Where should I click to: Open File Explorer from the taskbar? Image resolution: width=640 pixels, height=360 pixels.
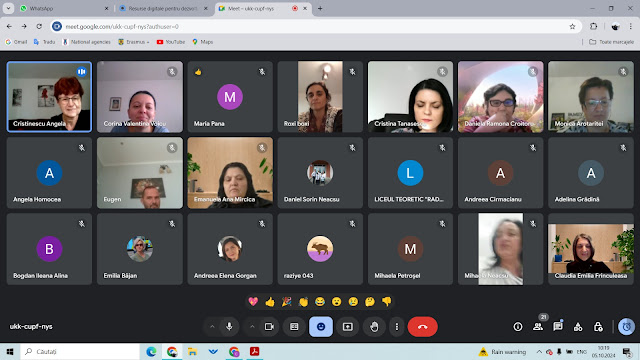[192, 351]
